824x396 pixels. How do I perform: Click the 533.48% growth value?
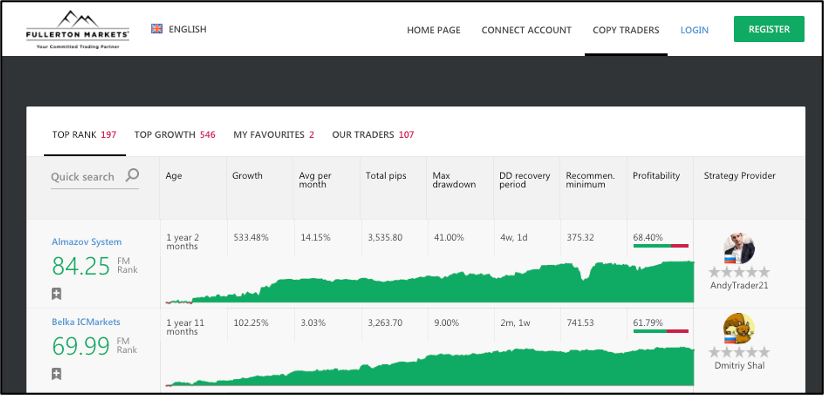tap(251, 237)
